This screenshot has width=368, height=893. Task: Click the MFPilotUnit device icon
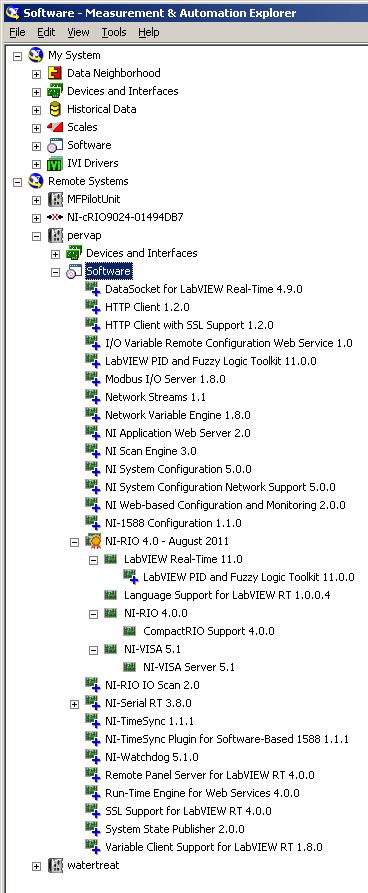55,199
